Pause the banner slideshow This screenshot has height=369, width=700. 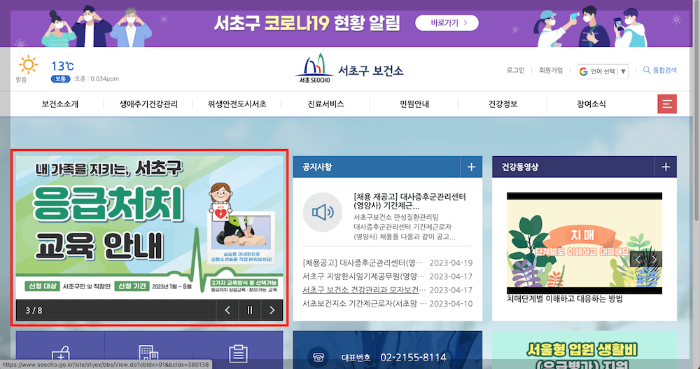click(x=250, y=310)
